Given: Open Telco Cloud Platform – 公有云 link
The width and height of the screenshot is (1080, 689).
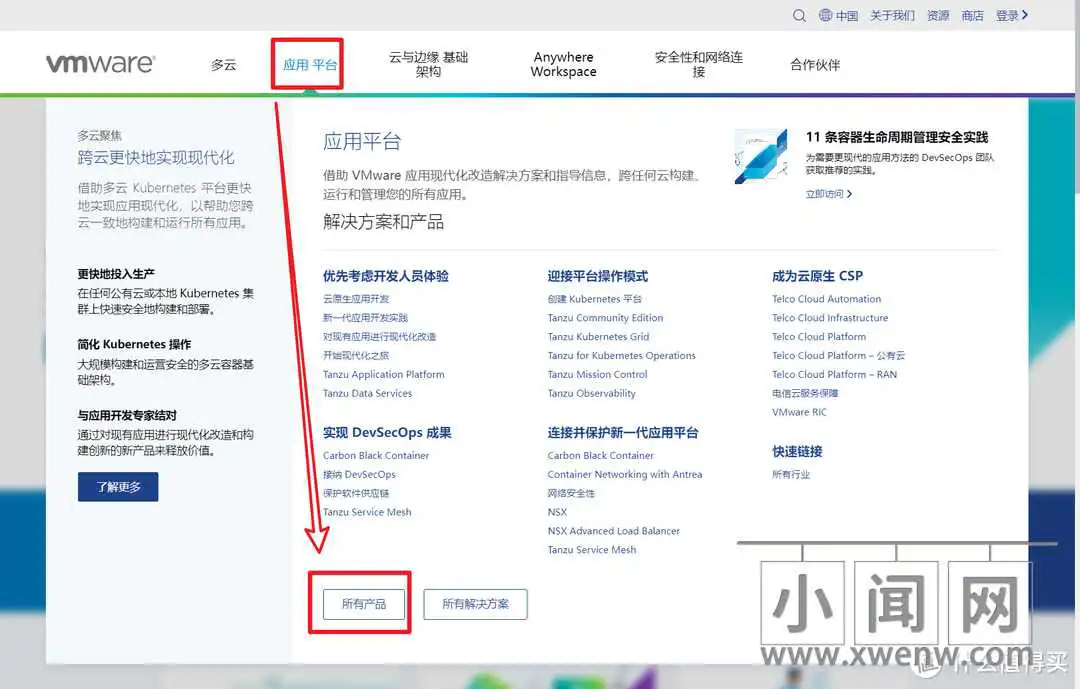Looking at the screenshot, I should (838, 356).
